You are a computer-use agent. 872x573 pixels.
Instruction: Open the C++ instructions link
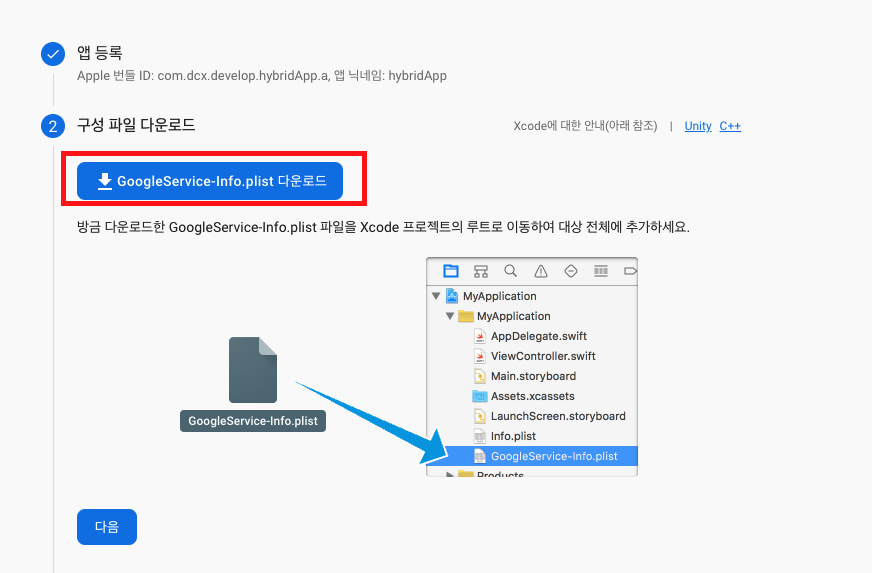pyautogui.click(x=730, y=126)
